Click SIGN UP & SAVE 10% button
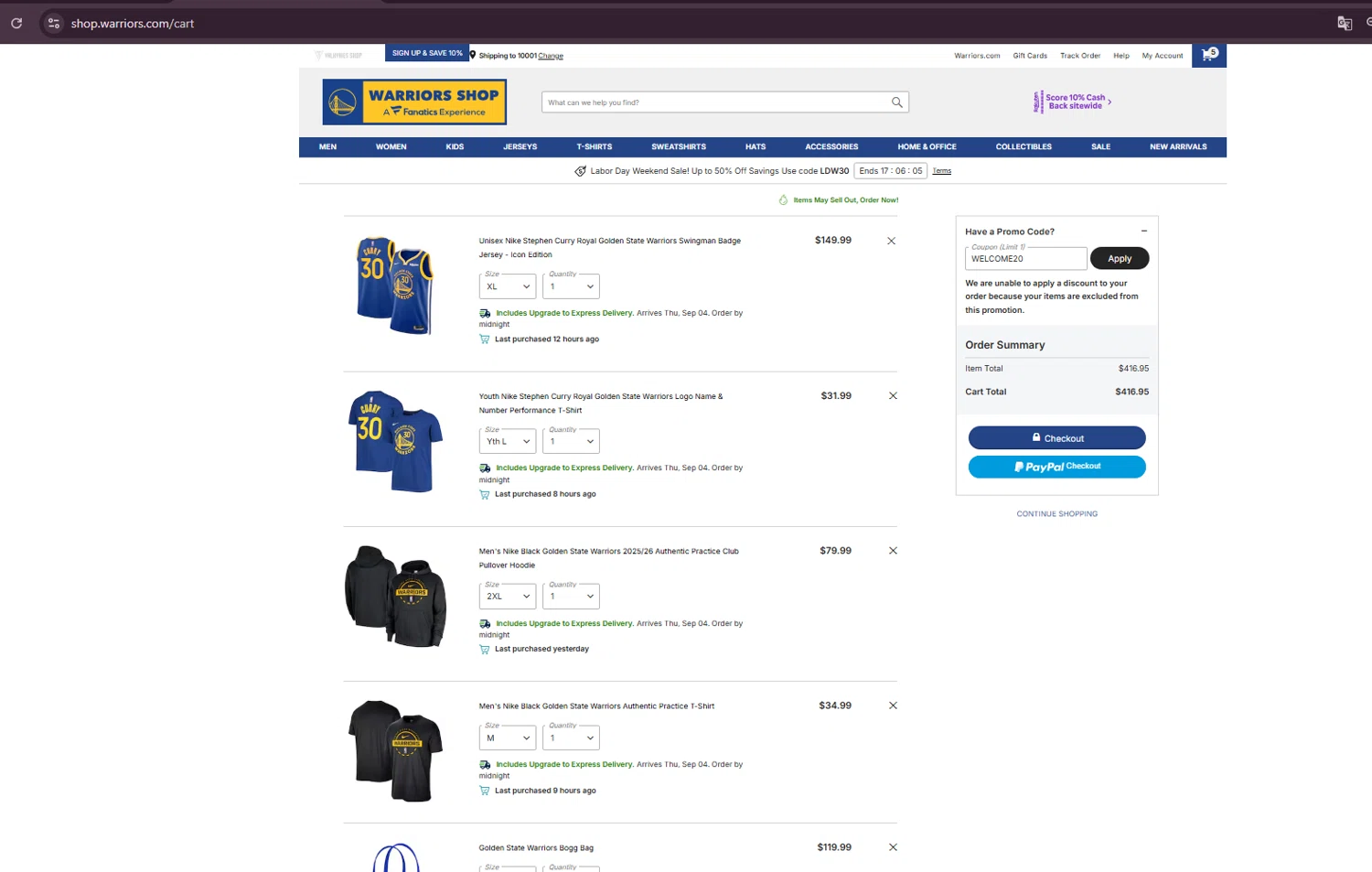Viewport: 1372px width, 872px height. coord(427,53)
